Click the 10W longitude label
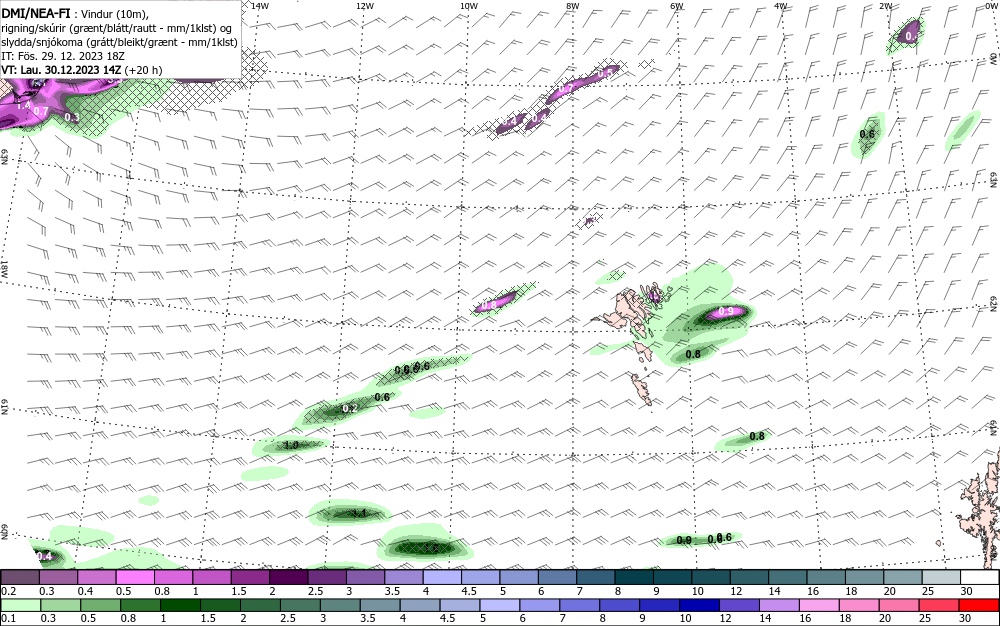The image size is (1000, 626). click(x=469, y=6)
